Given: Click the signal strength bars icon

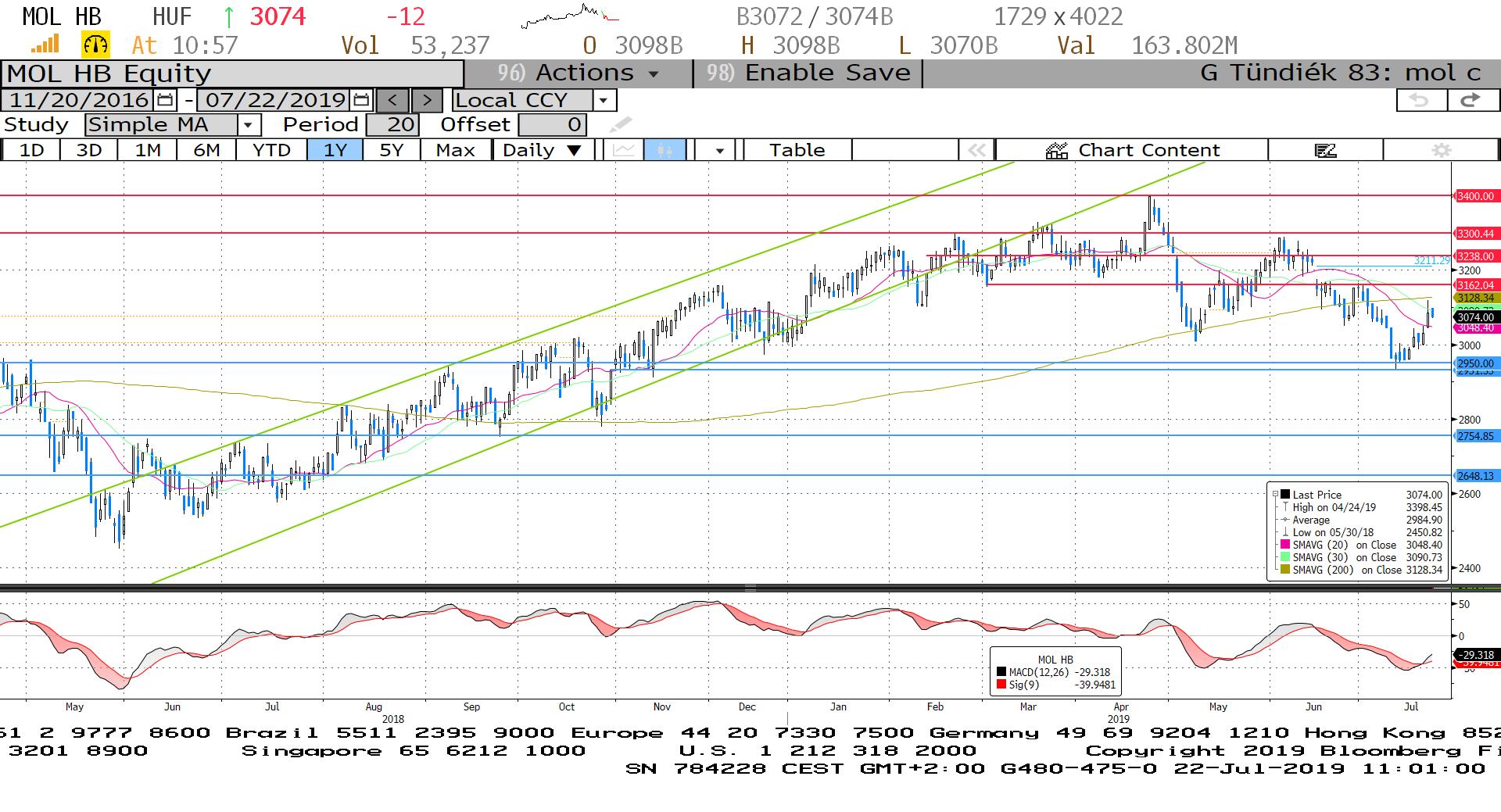Looking at the screenshot, I should pos(45,45).
